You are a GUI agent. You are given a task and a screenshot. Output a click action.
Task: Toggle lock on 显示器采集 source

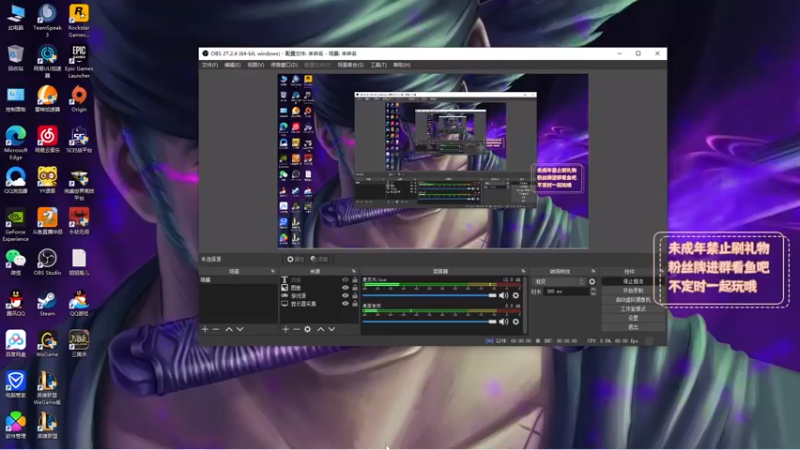coord(355,304)
